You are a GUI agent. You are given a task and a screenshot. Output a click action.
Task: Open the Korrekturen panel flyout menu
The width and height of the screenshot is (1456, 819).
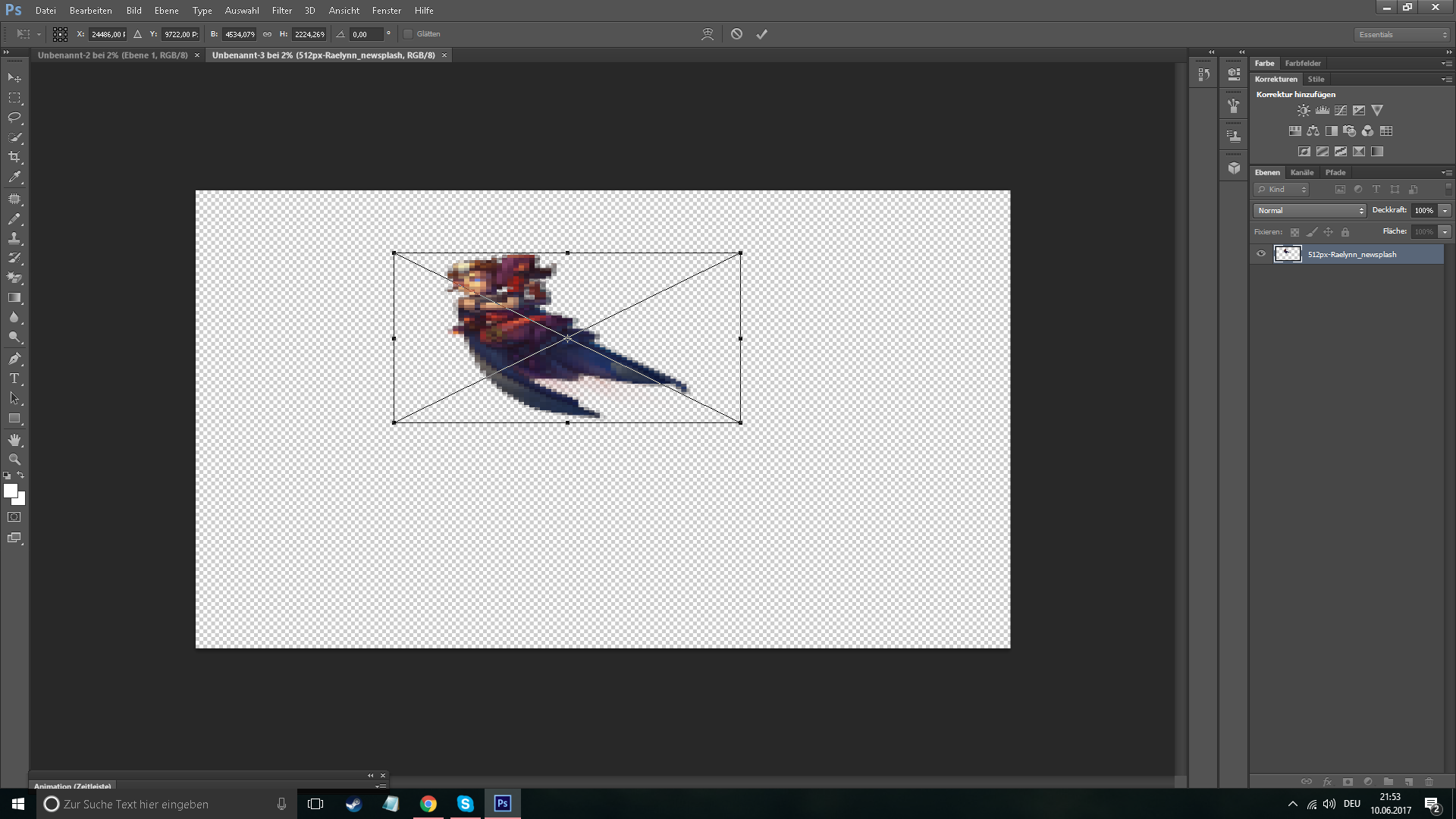tap(1446, 80)
